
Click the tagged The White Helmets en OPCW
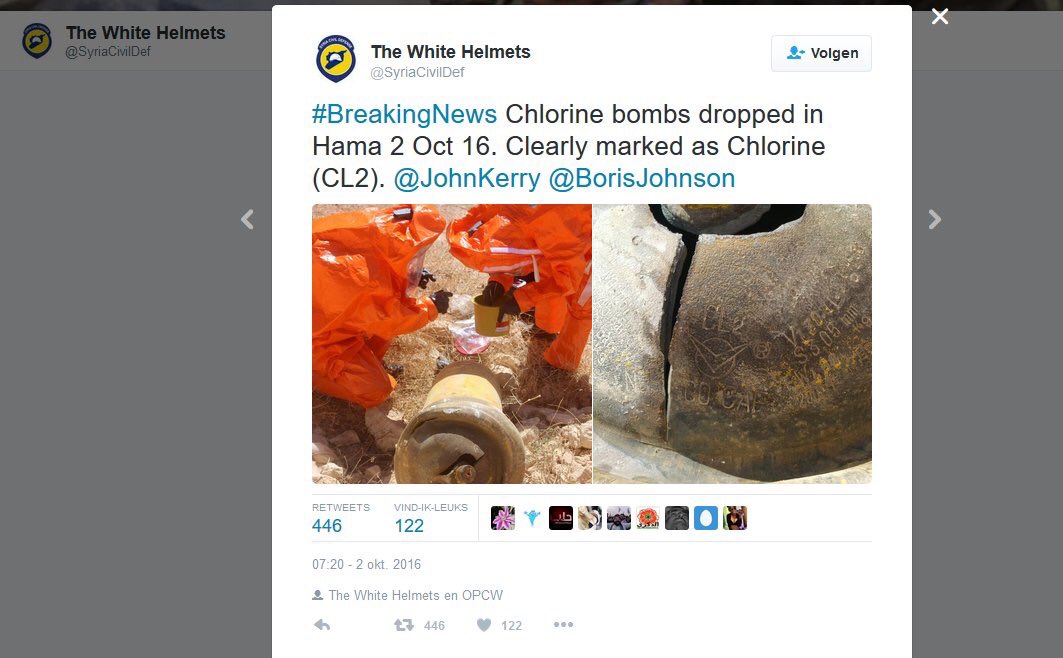415,595
